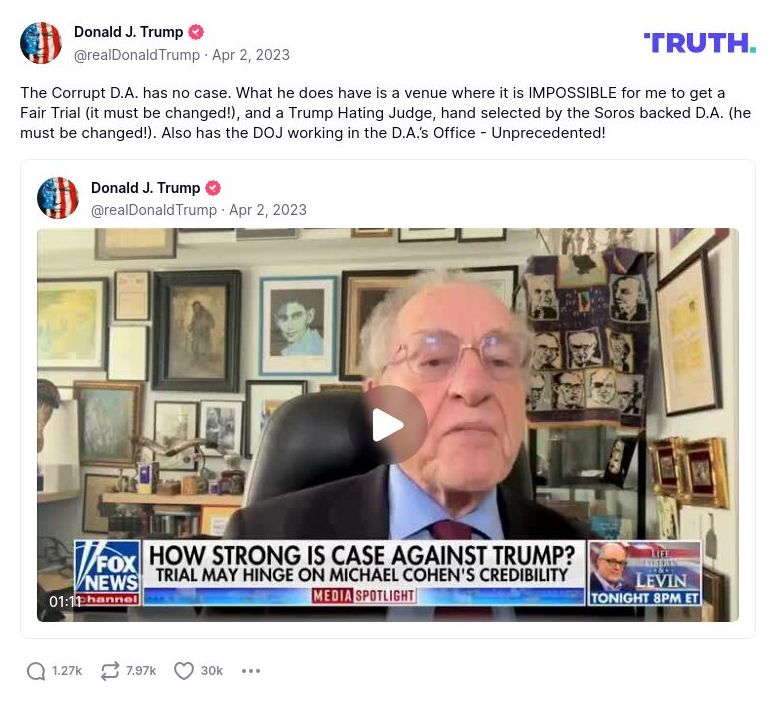
Task: Click the 01:11 video duration label
Action: (x=65, y=601)
